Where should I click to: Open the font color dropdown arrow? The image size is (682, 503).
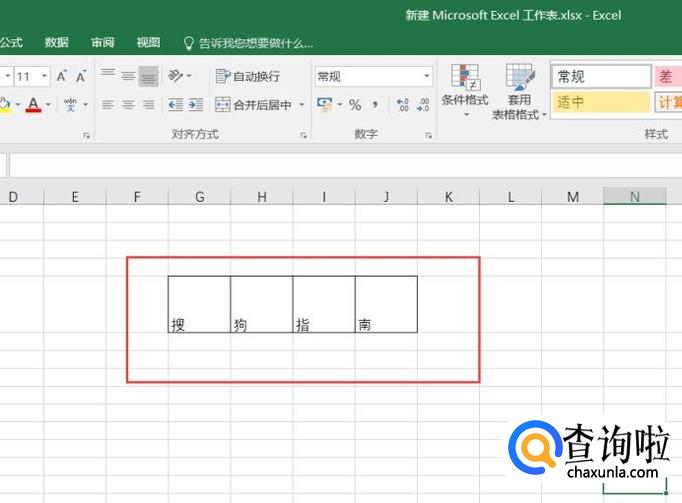[48, 105]
